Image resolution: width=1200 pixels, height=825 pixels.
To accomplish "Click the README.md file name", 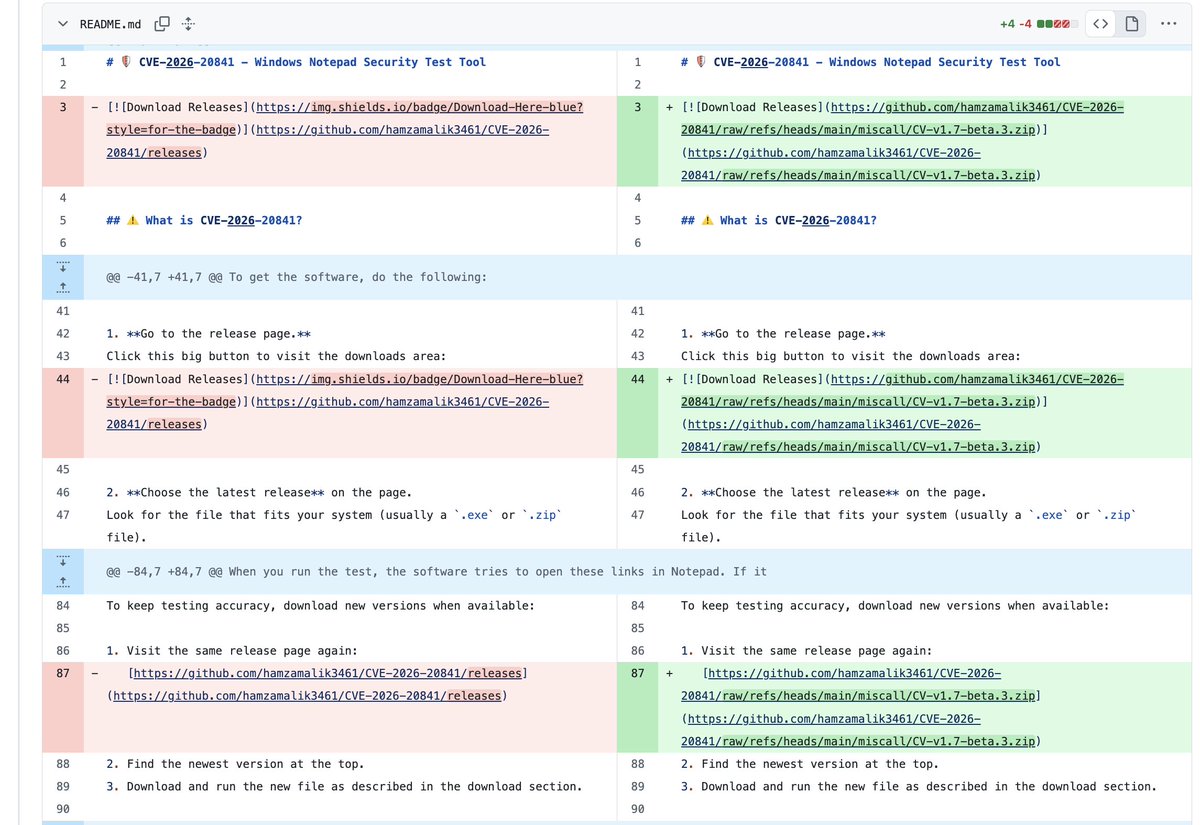I will 110,23.
